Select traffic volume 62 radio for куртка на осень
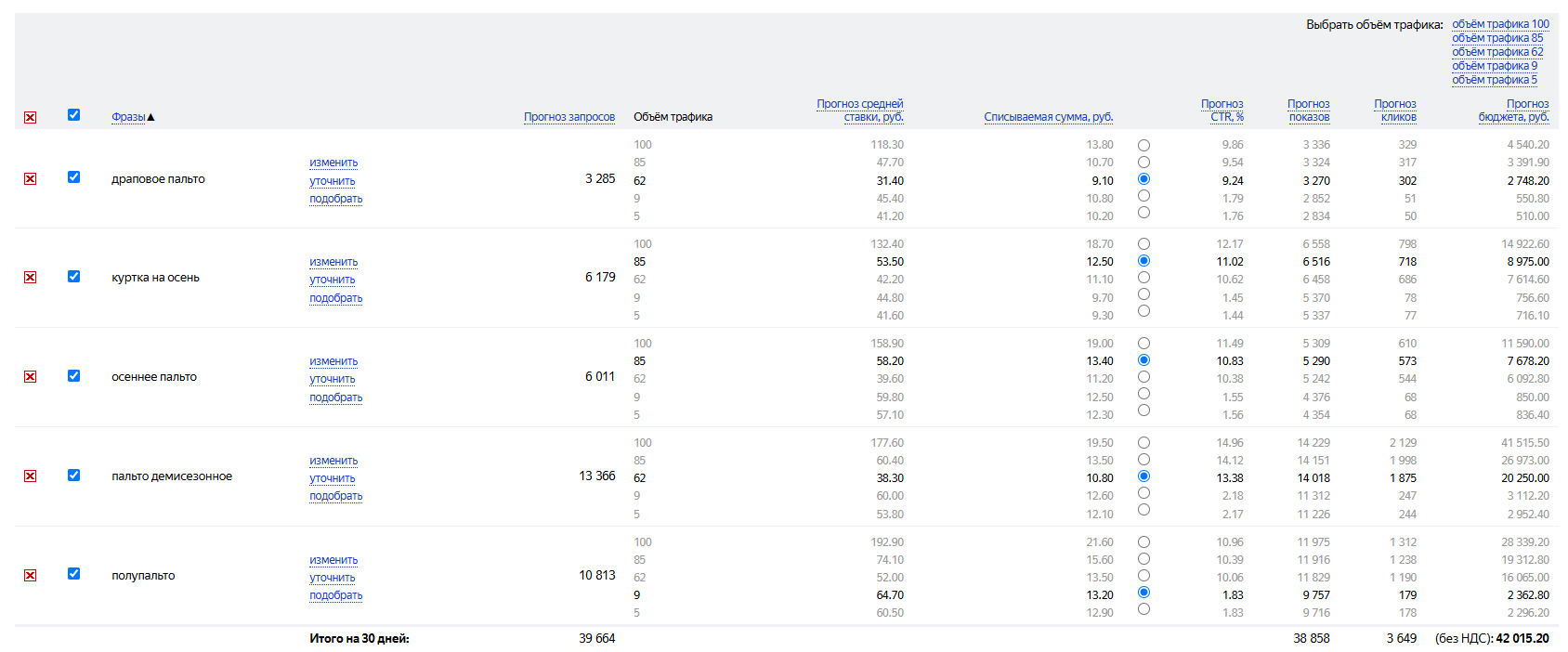This screenshot has height=652, width=1568. [1143, 278]
